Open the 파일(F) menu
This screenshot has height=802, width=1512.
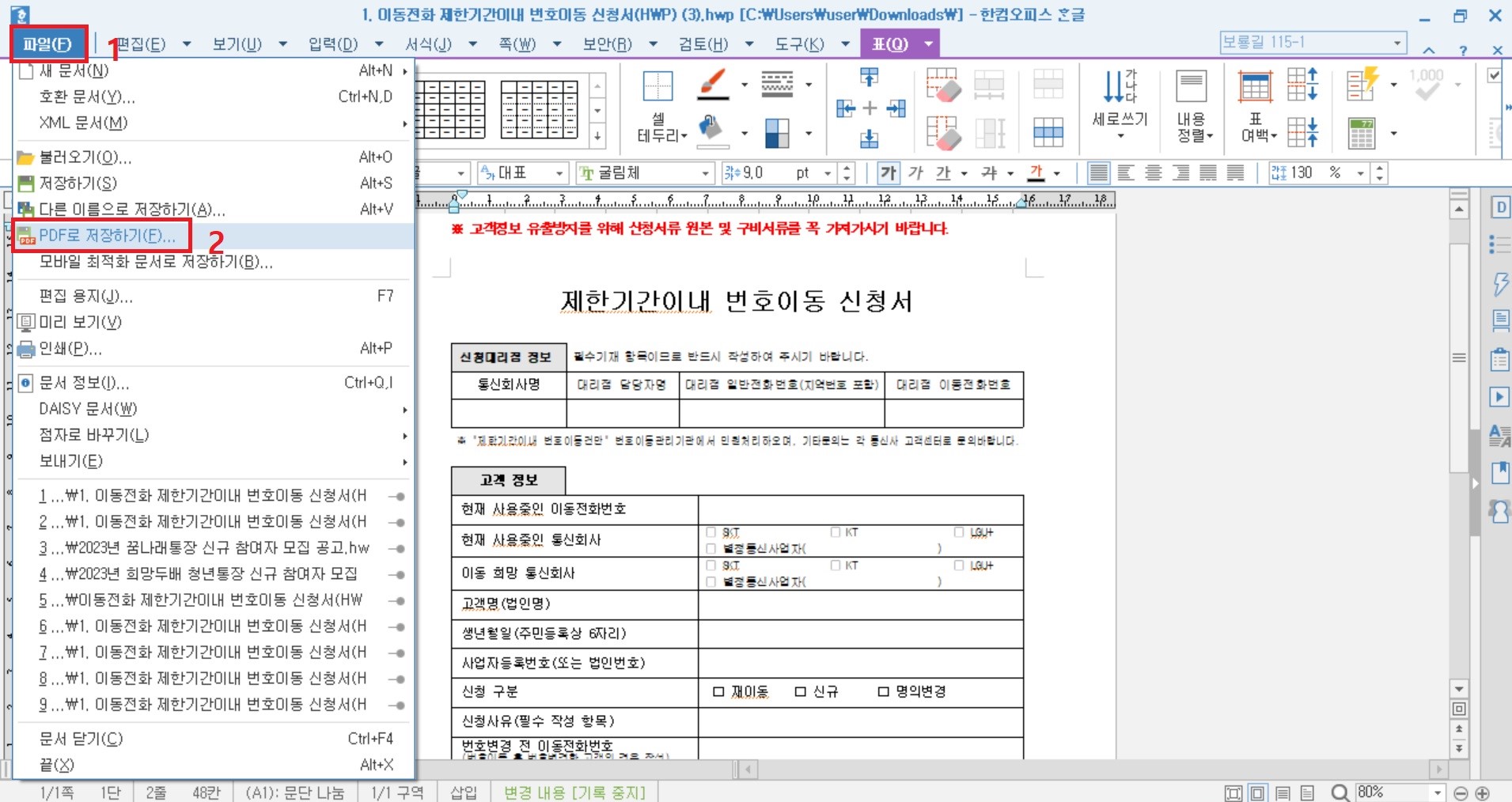(x=47, y=44)
